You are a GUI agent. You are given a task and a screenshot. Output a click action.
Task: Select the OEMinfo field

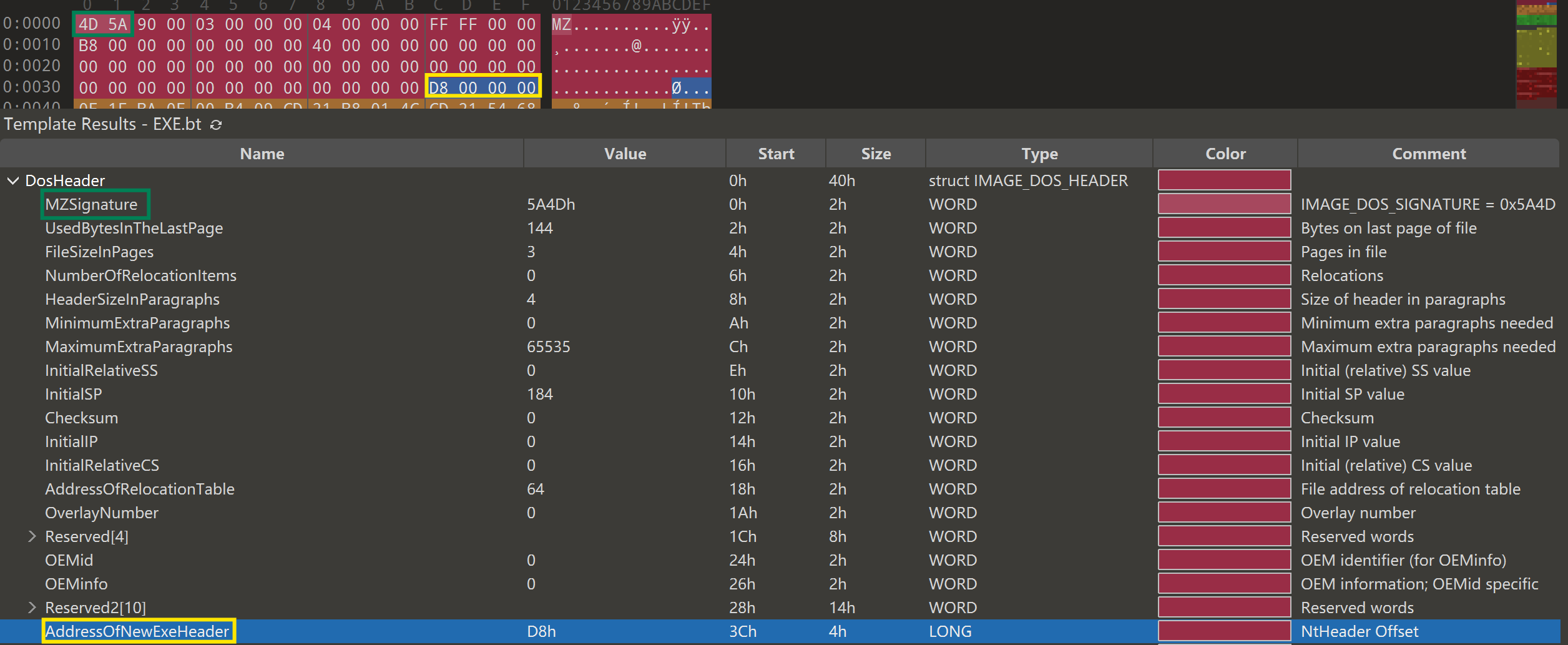(76, 584)
